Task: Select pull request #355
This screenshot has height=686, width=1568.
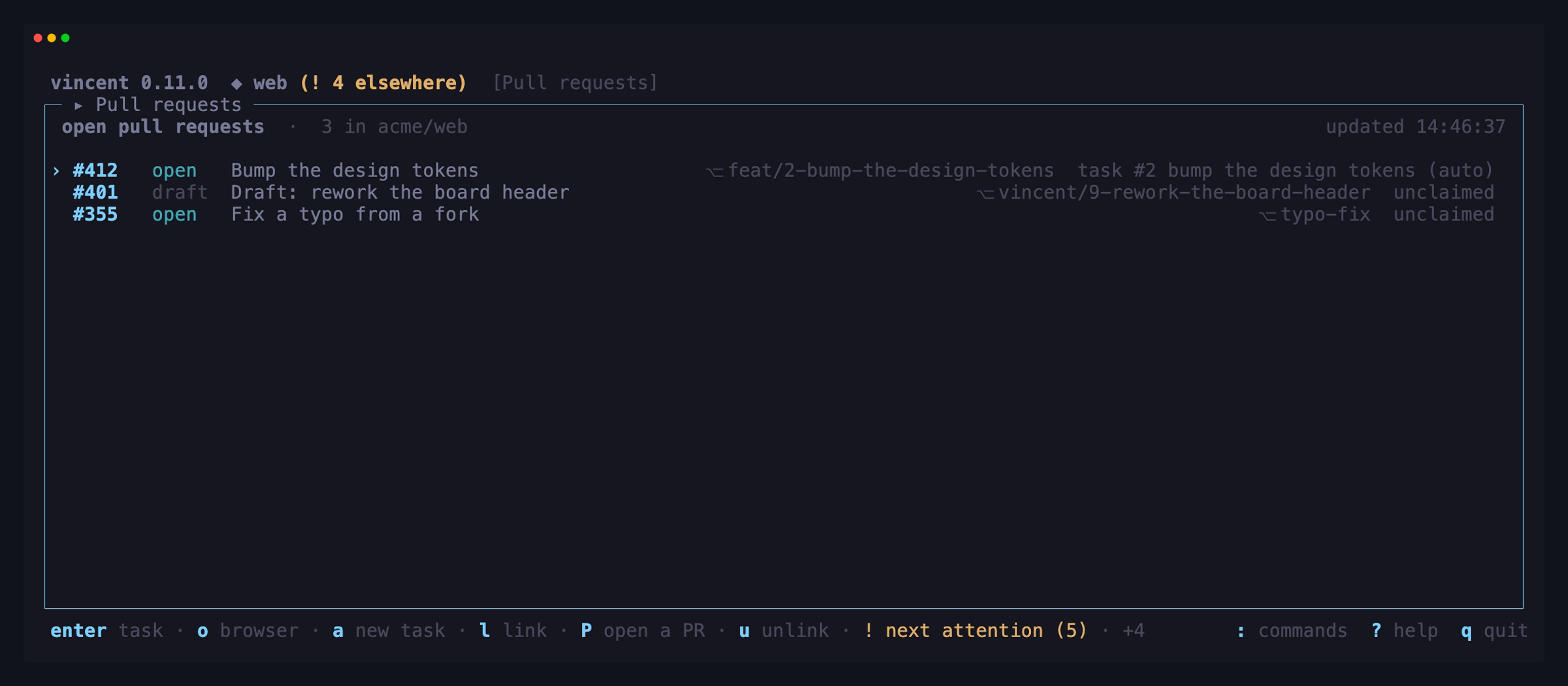Action: point(783,215)
